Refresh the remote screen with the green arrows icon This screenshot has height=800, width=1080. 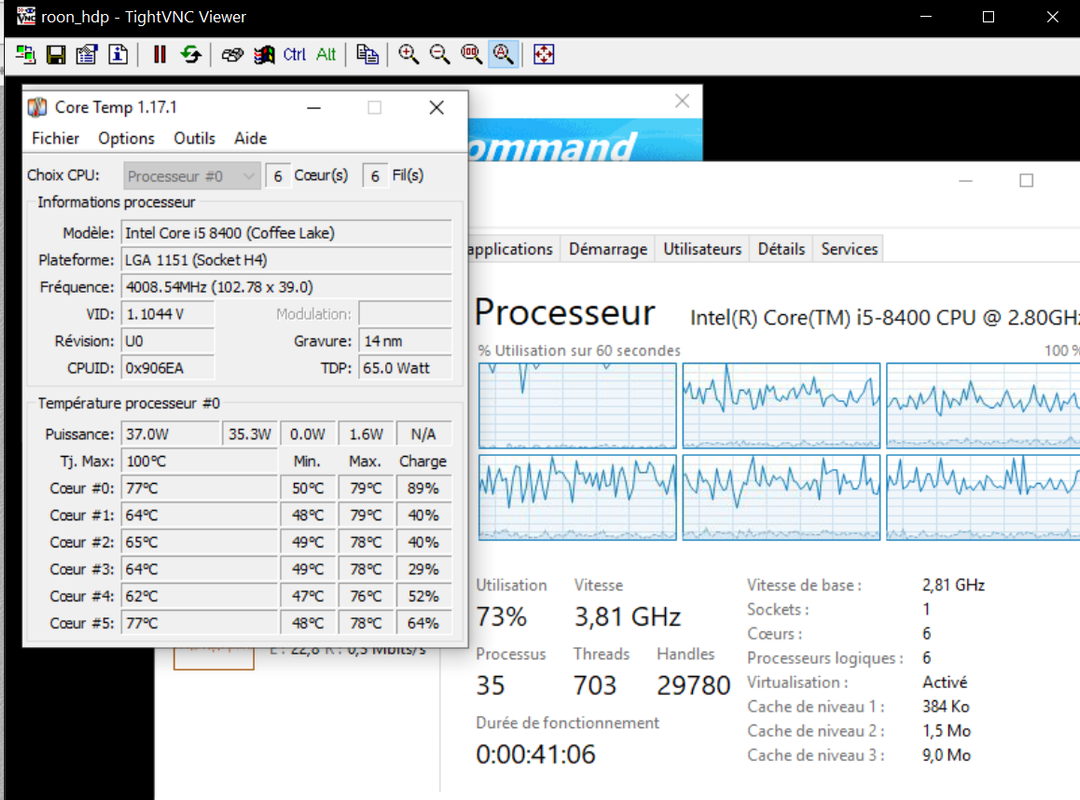tap(191, 54)
